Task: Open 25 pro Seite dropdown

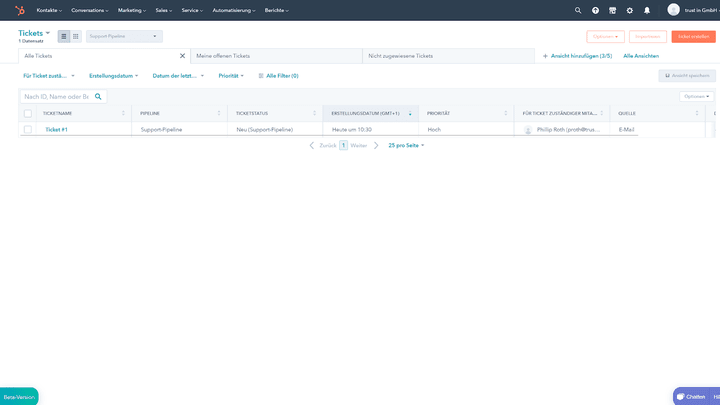Action: (x=406, y=146)
